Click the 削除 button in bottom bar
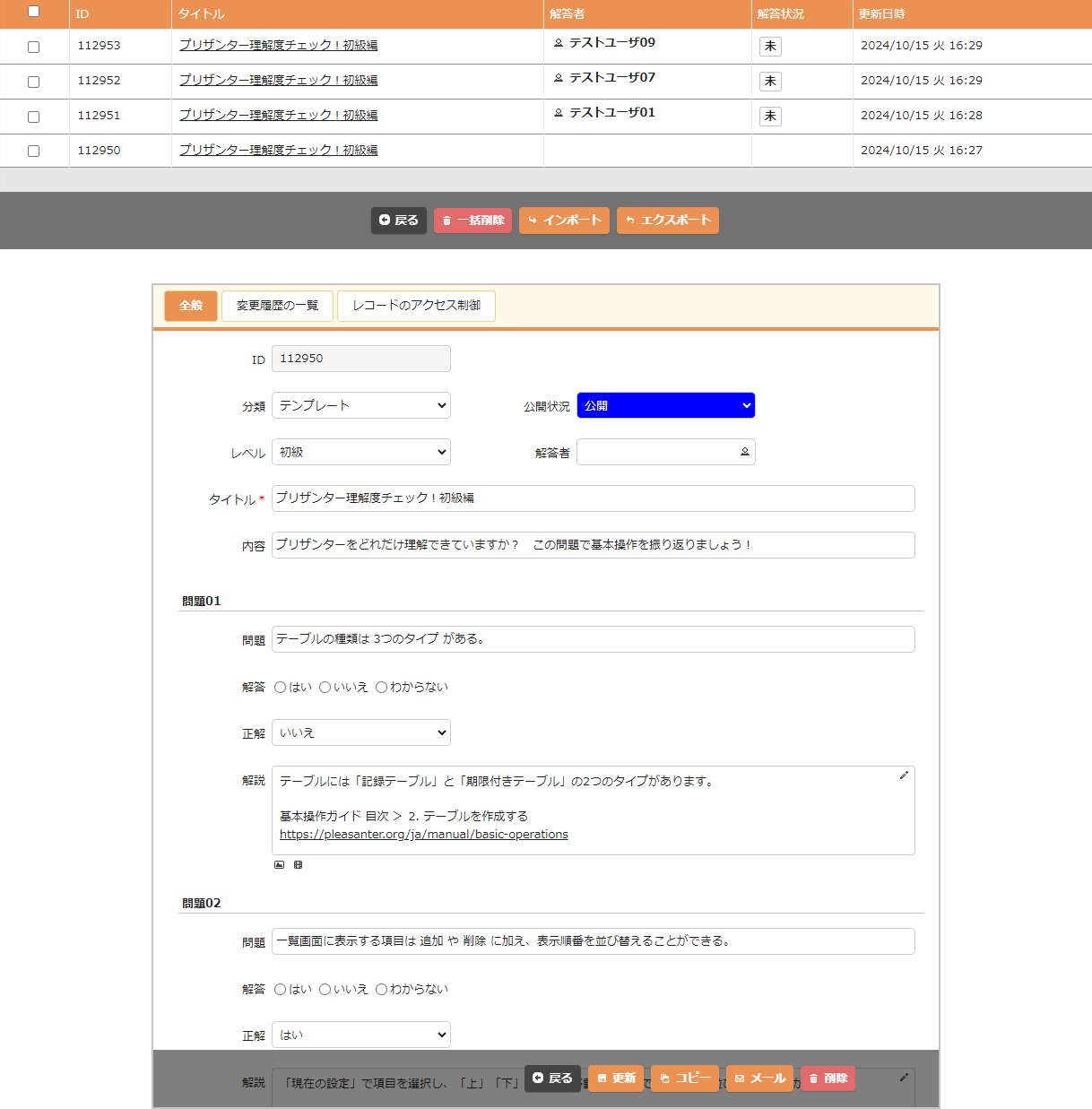The width and height of the screenshot is (1092, 1109). tap(828, 1079)
